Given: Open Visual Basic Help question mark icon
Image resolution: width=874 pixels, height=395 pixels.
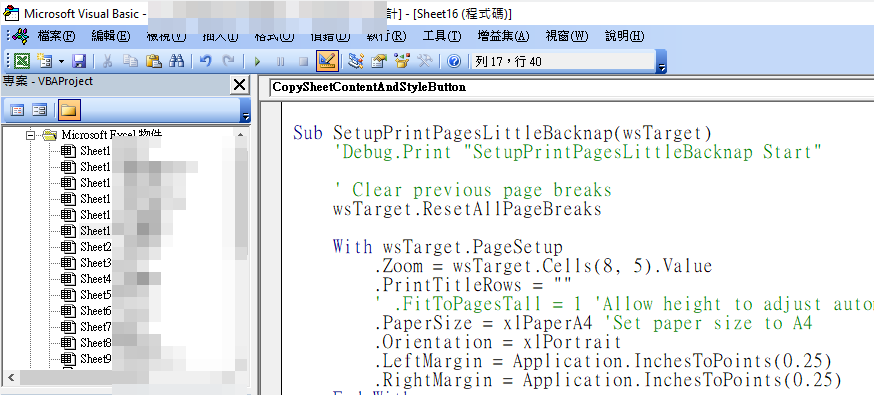Looking at the screenshot, I should [454, 61].
